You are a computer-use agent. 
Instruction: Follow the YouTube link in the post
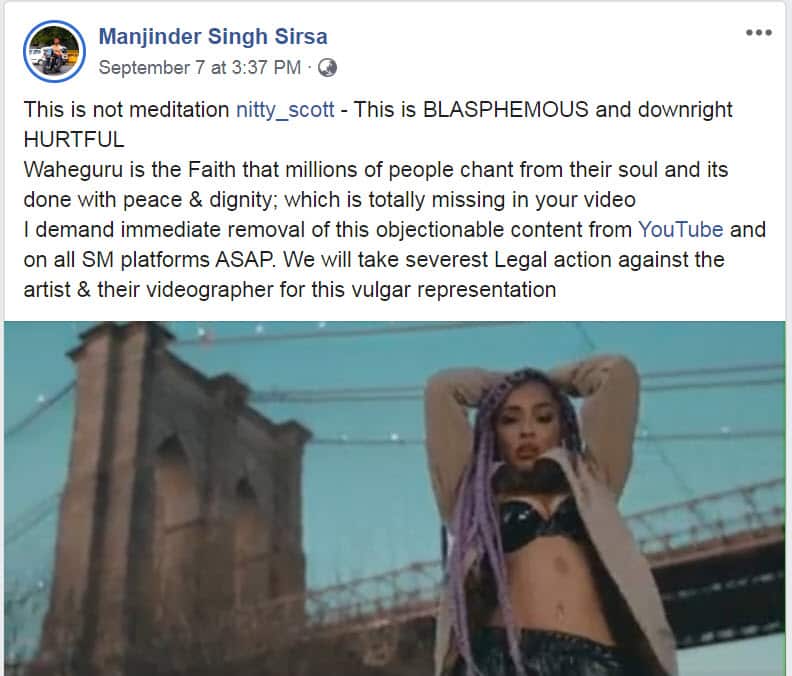tap(680, 230)
